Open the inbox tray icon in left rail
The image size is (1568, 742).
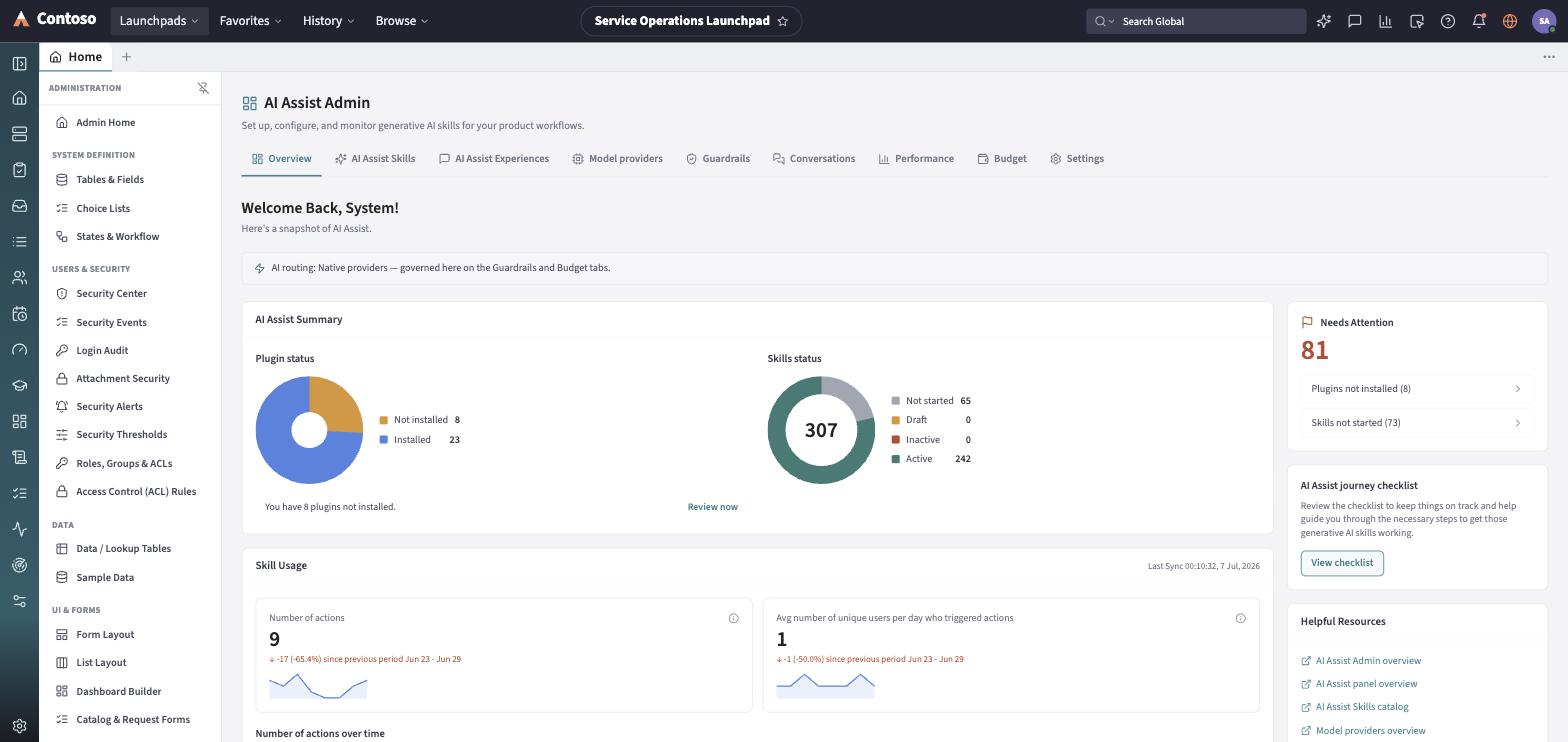point(19,206)
